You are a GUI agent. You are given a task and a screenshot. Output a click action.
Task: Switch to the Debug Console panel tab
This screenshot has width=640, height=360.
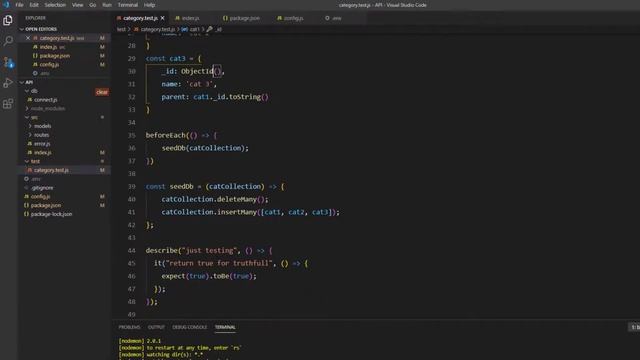point(189,327)
